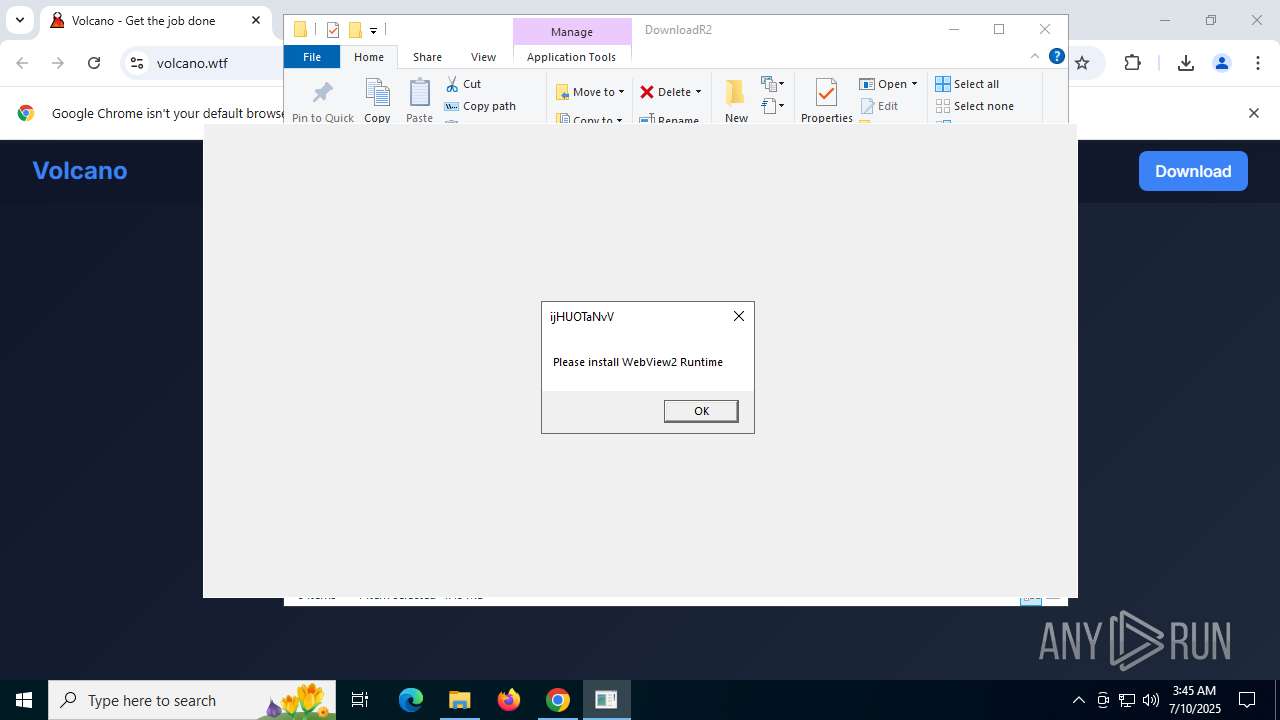Close the ijHUOTaNvV message dialog

(739, 316)
